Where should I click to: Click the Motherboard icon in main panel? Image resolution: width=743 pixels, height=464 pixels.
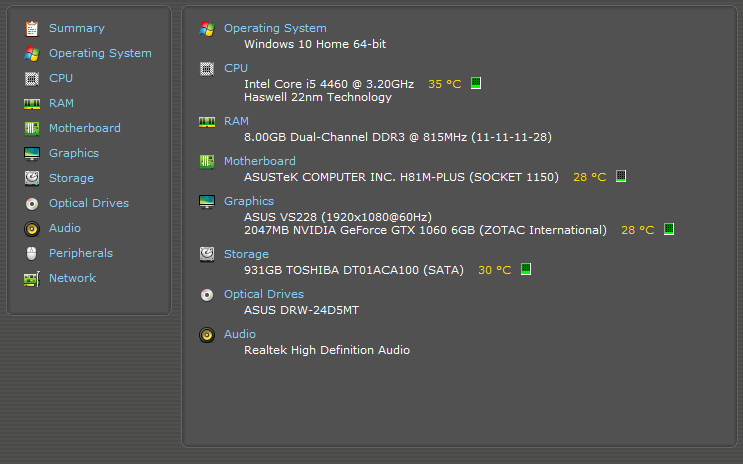tap(207, 162)
